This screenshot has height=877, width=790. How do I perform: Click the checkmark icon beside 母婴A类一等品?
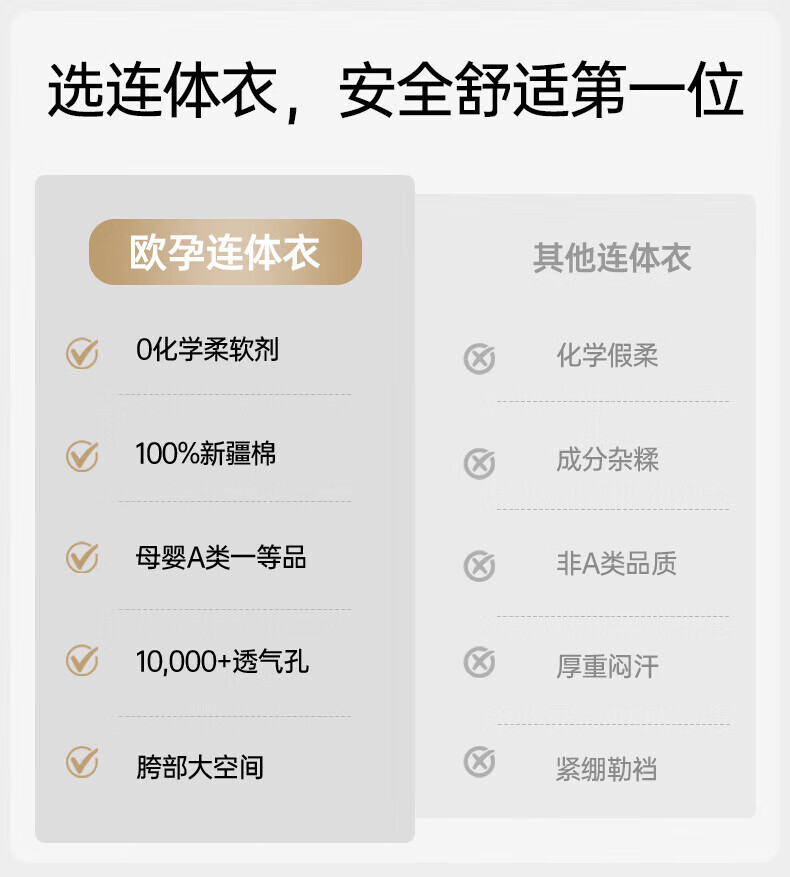point(82,557)
